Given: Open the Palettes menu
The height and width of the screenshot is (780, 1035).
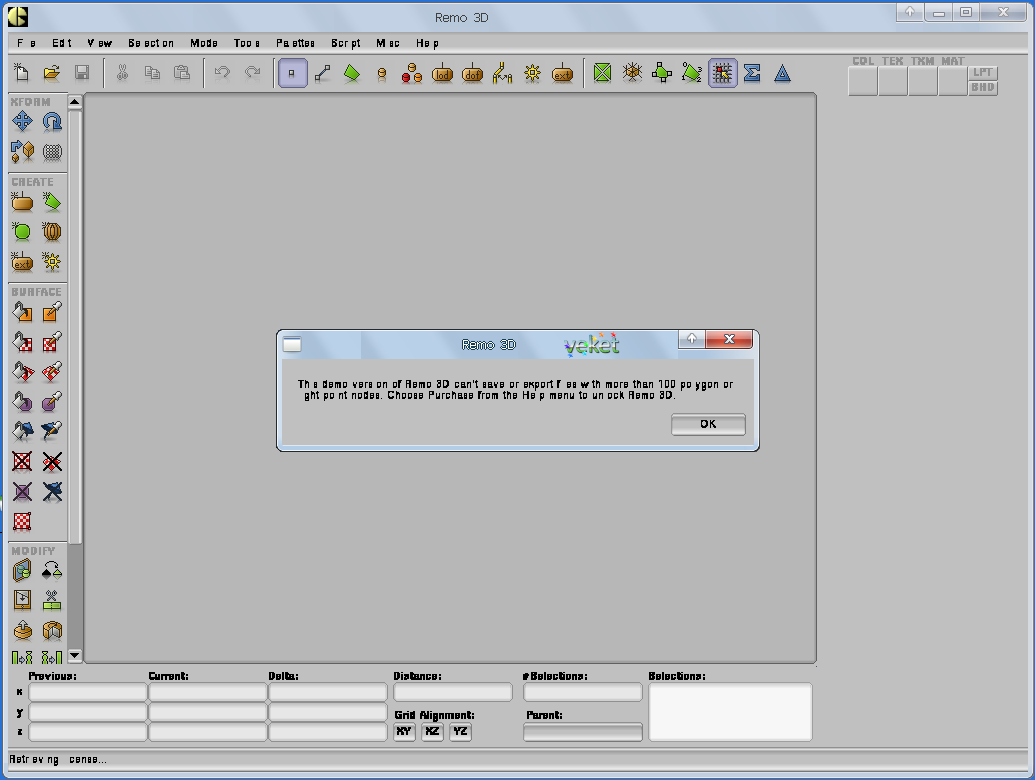Looking at the screenshot, I should (x=295, y=43).
